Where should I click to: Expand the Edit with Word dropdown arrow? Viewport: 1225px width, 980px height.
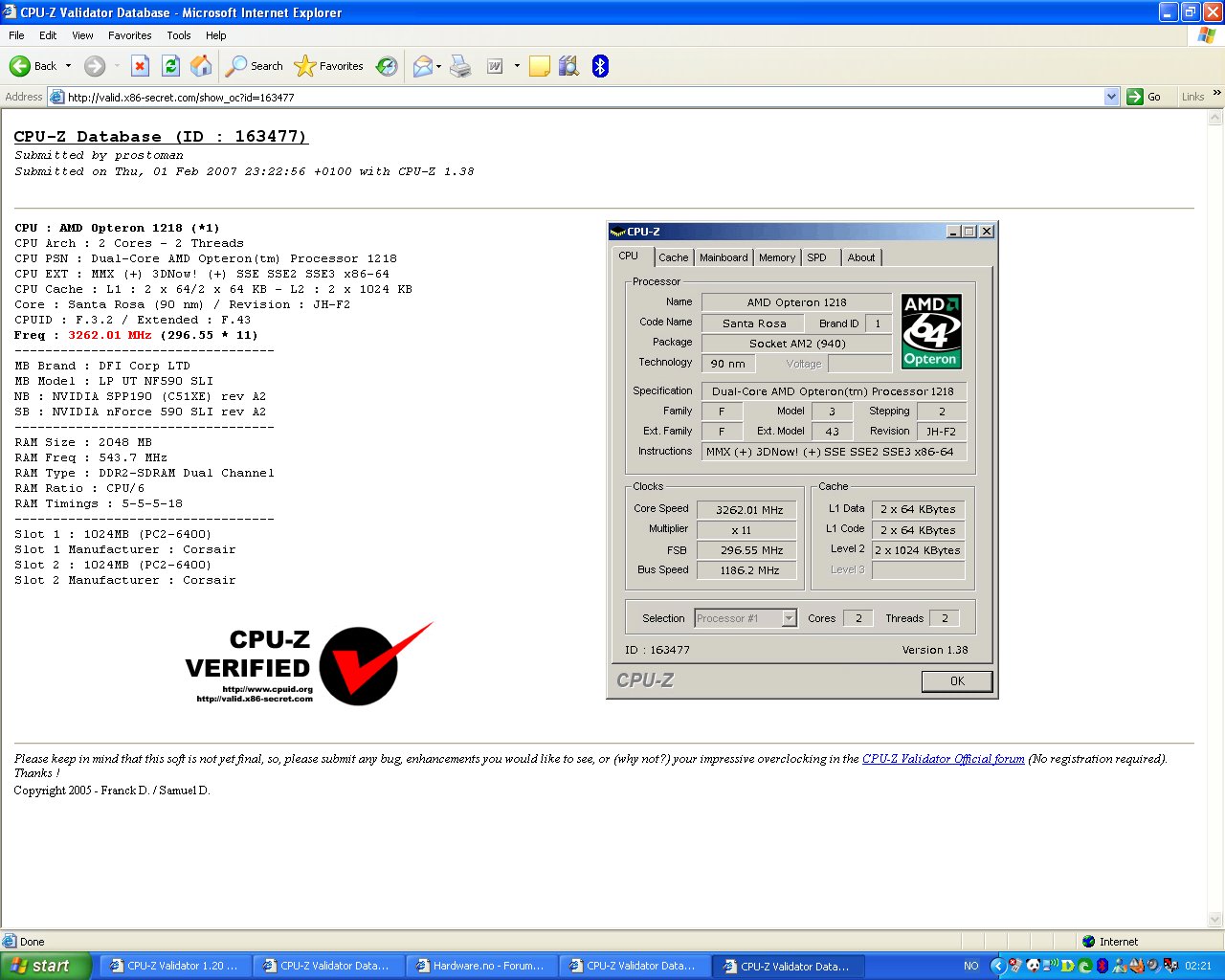click(x=517, y=66)
